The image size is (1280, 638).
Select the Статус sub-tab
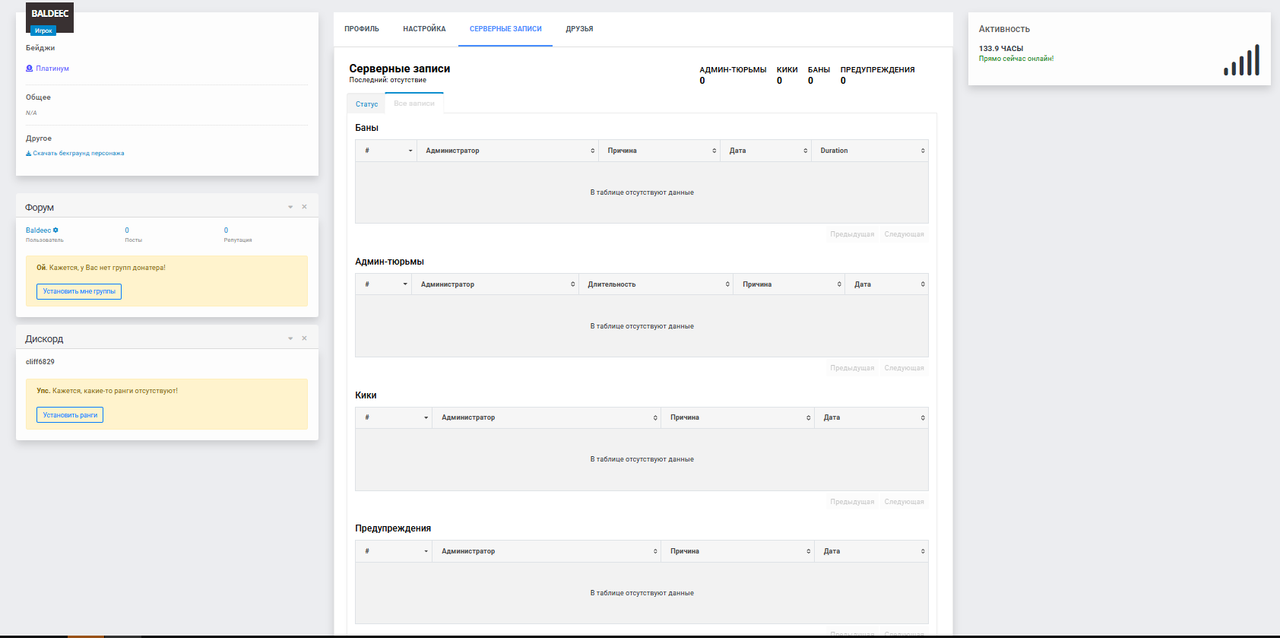(x=367, y=104)
